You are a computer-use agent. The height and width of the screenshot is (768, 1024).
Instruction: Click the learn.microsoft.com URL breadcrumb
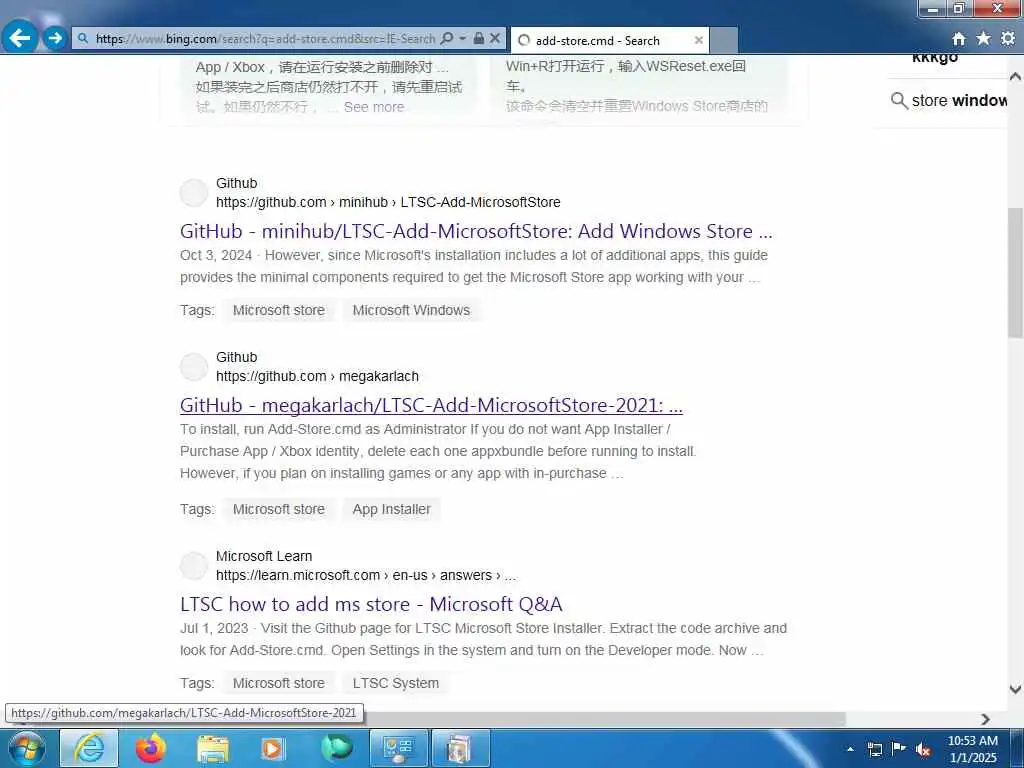click(x=366, y=575)
